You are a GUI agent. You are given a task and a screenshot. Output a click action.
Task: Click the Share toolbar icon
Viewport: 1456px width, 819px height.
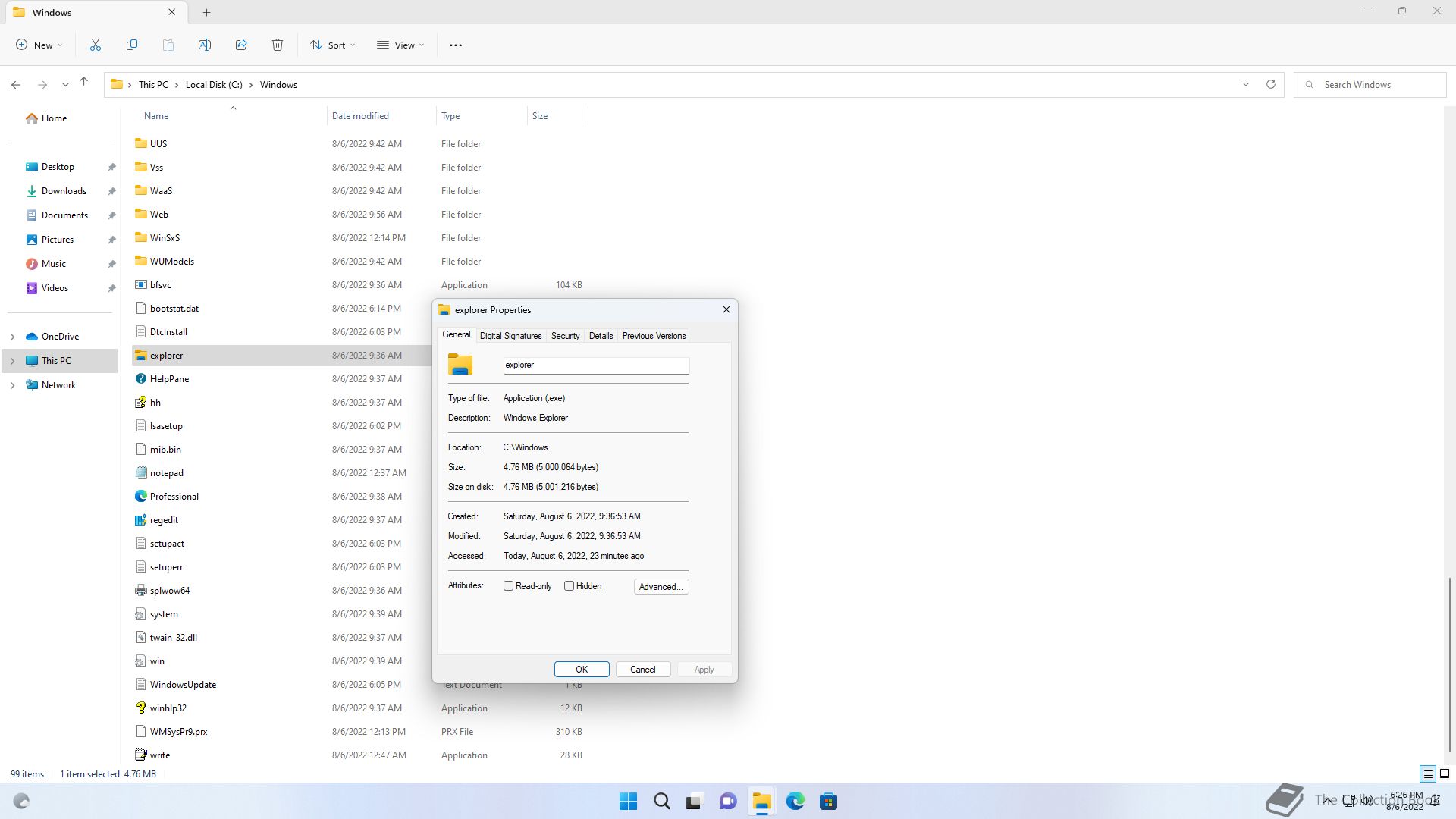(x=241, y=45)
